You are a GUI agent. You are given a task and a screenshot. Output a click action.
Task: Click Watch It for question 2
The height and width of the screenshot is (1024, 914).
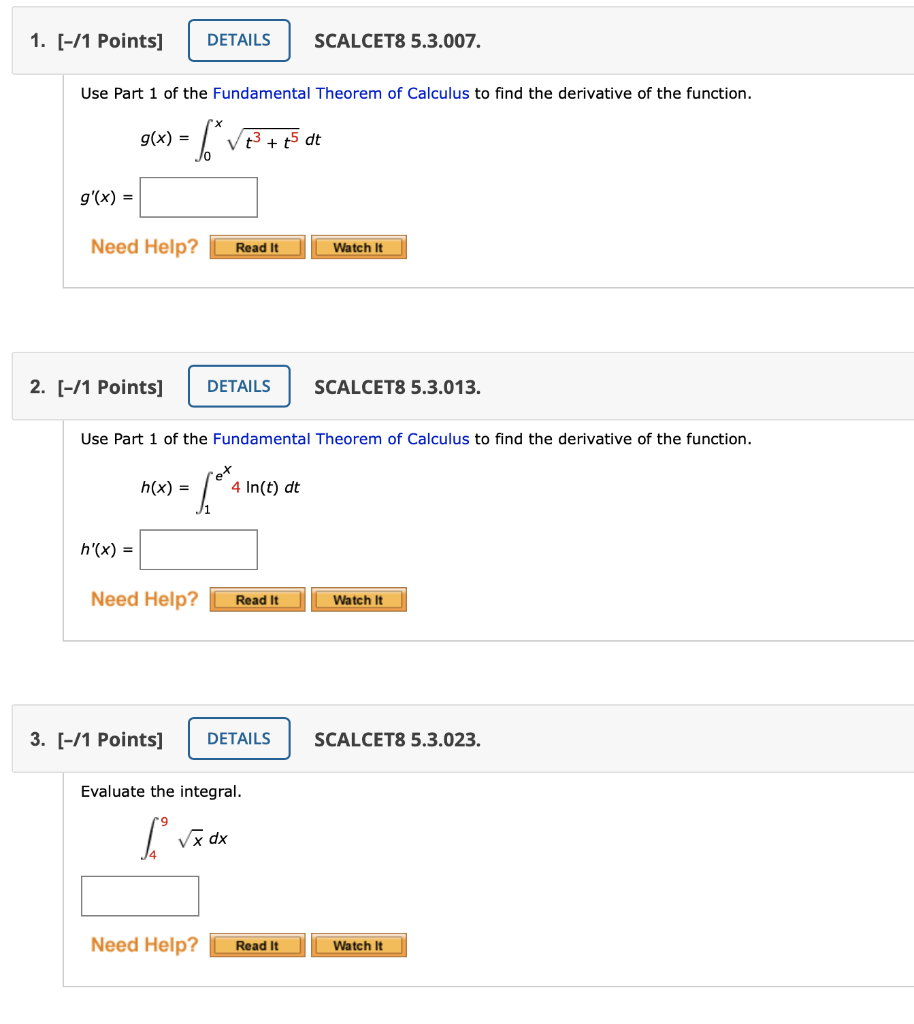pyautogui.click(x=358, y=599)
